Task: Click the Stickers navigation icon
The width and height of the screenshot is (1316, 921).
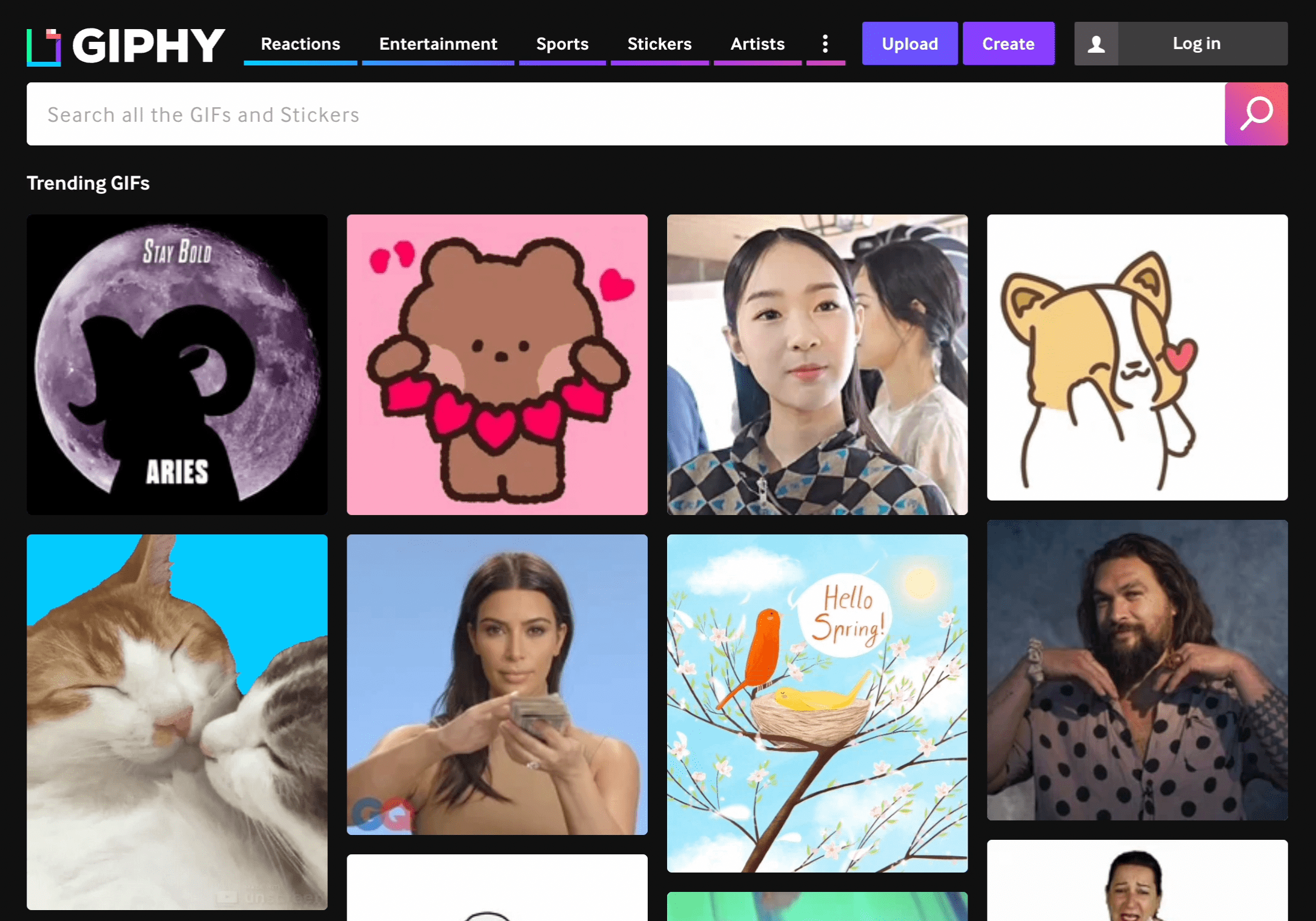Action: coord(659,43)
